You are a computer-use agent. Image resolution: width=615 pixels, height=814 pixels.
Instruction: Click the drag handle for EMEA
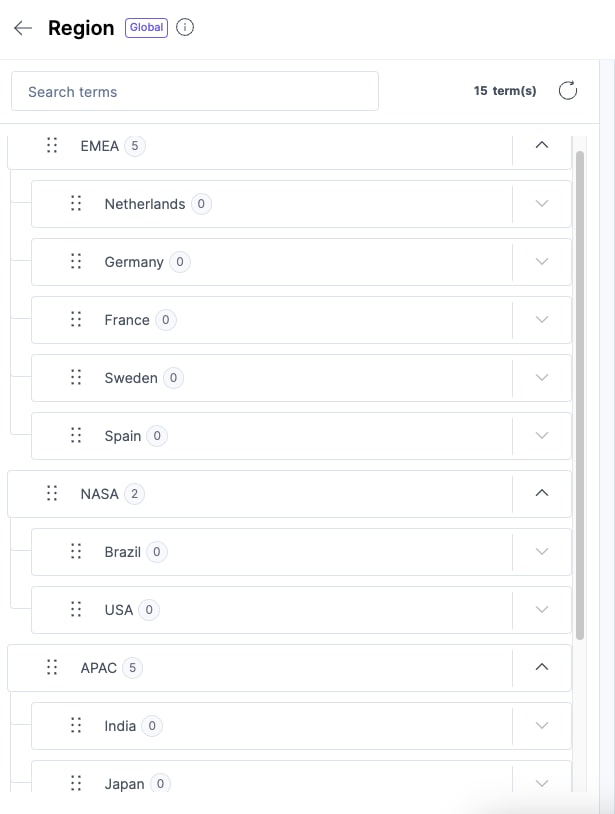tap(52, 146)
